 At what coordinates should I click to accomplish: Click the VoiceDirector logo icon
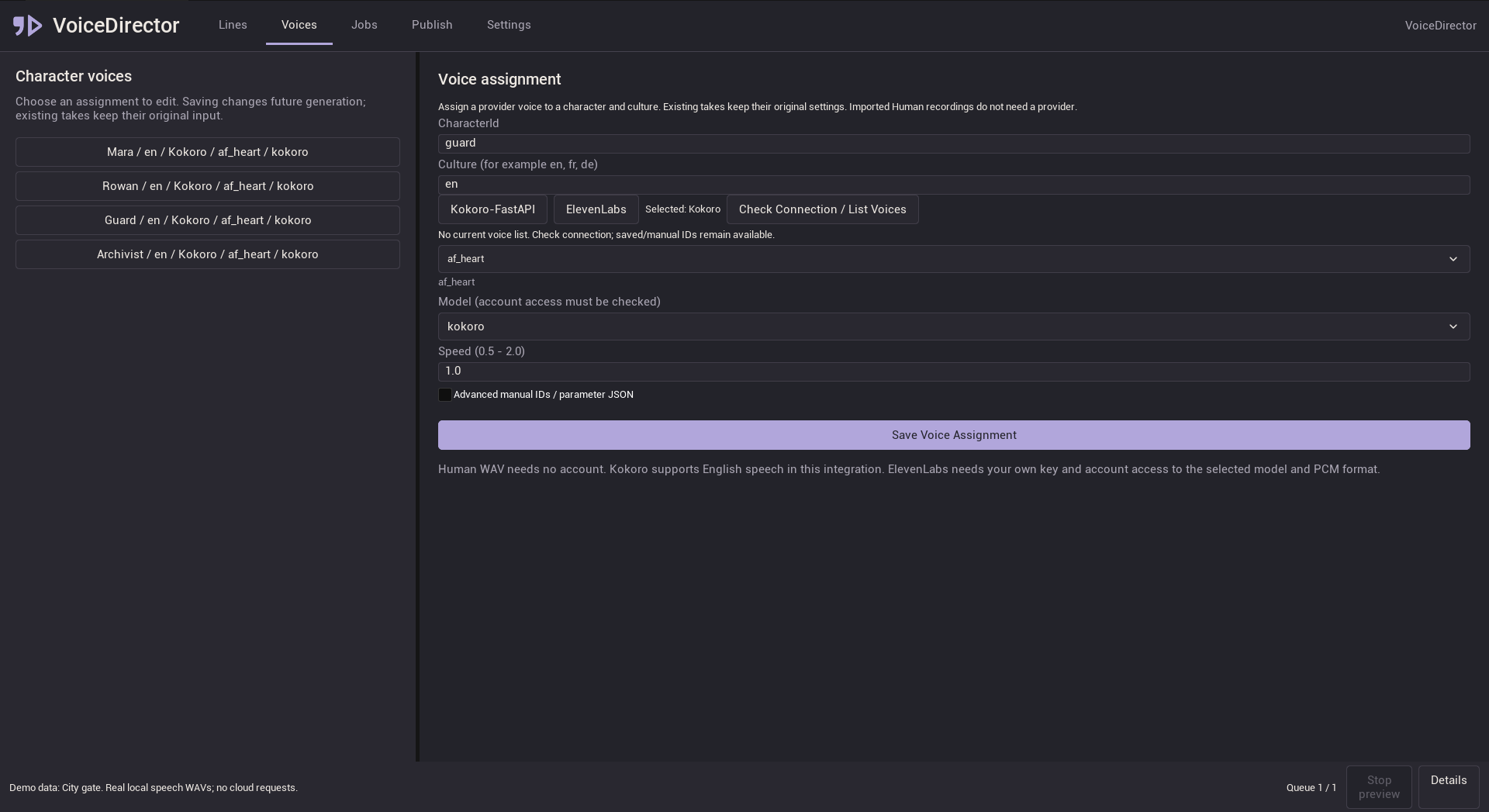[28, 26]
